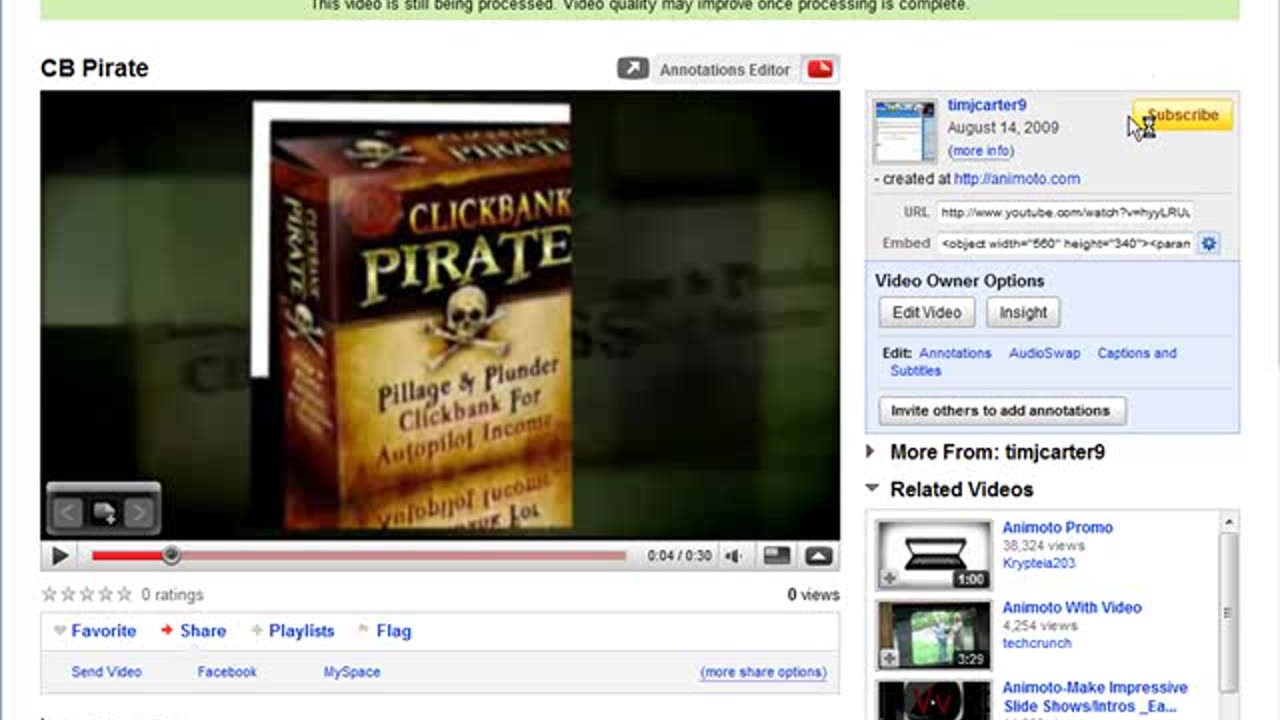1280x720 pixels.
Task: Click the video progress scrubber handle
Action: [x=171, y=555]
